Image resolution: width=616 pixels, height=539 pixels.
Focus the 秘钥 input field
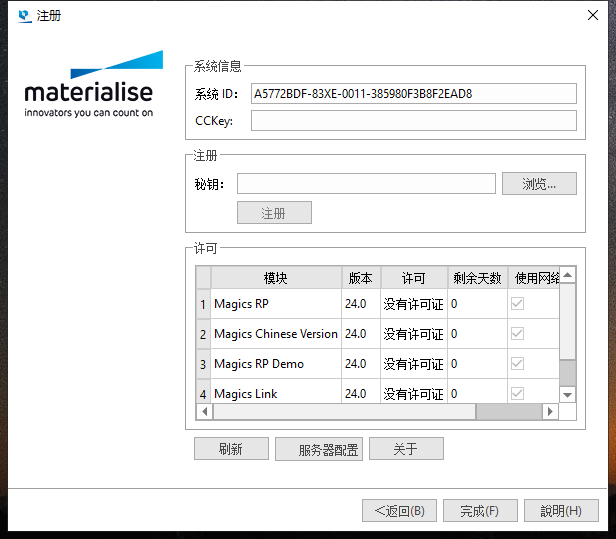click(x=365, y=184)
